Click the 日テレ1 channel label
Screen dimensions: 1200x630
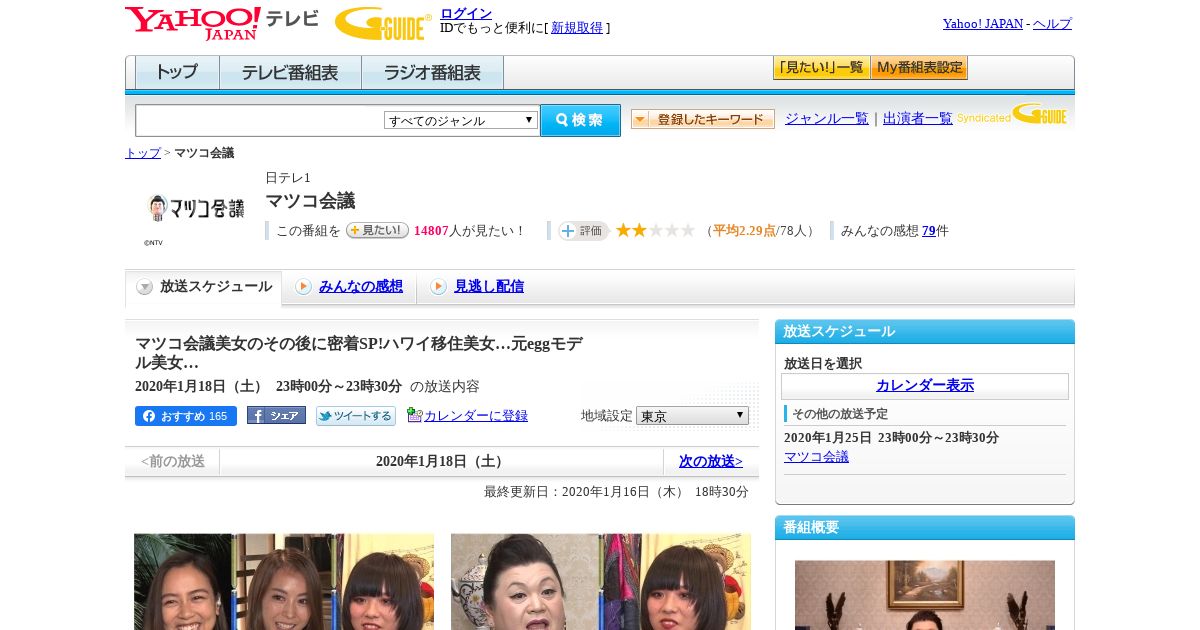pyautogui.click(x=288, y=178)
